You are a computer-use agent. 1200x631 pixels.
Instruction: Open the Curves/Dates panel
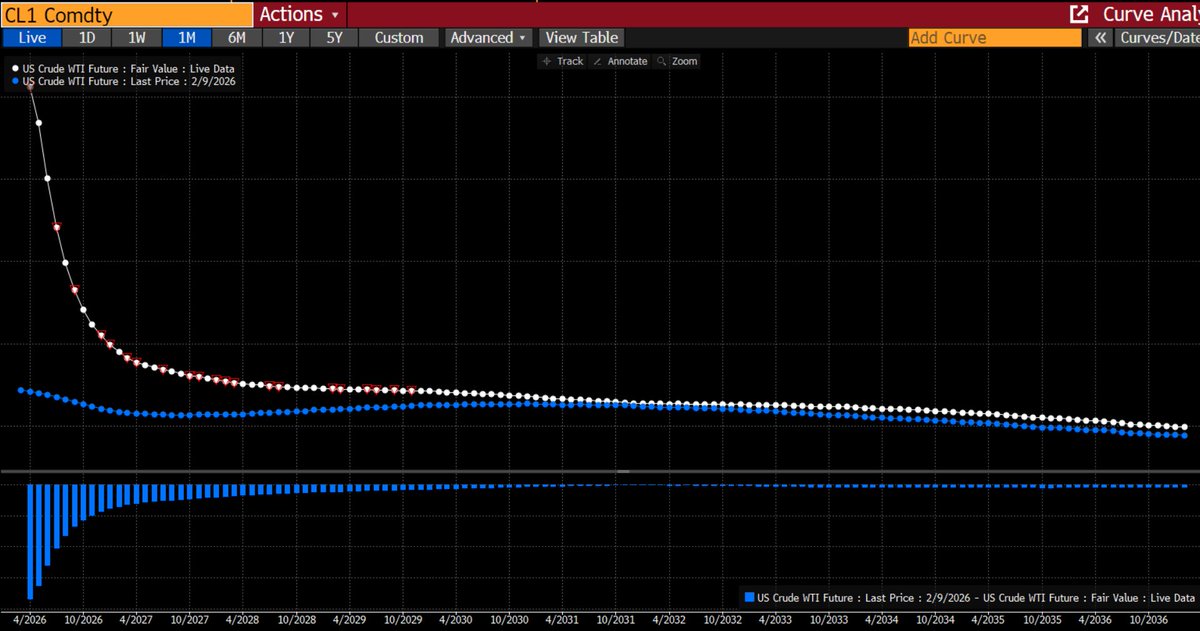1158,37
